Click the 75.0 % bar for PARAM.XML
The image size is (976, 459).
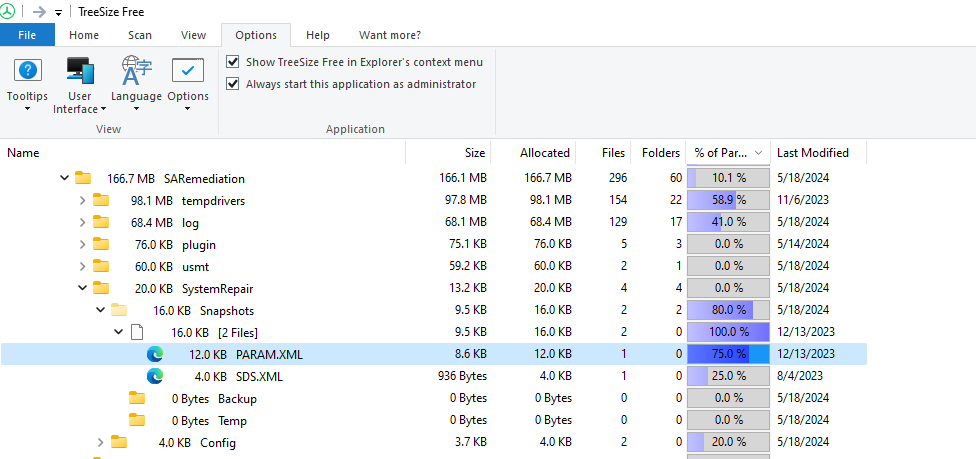(x=728, y=354)
